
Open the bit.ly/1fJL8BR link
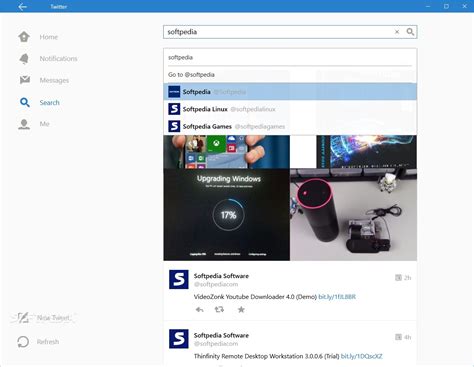click(x=337, y=297)
